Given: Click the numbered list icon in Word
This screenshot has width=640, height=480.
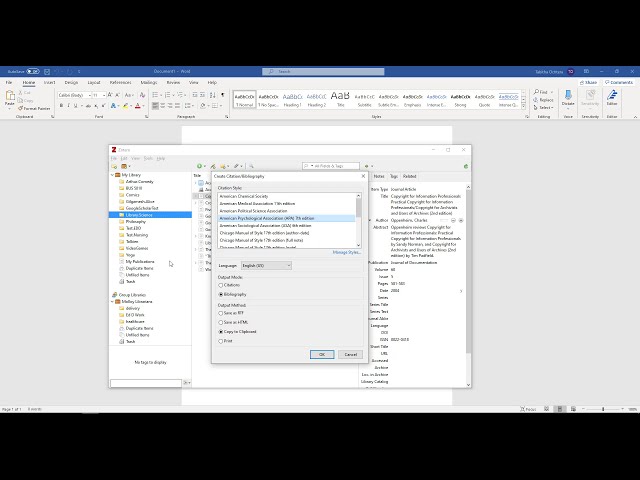Looking at the screenshot, I should click(x=167, y=95).
